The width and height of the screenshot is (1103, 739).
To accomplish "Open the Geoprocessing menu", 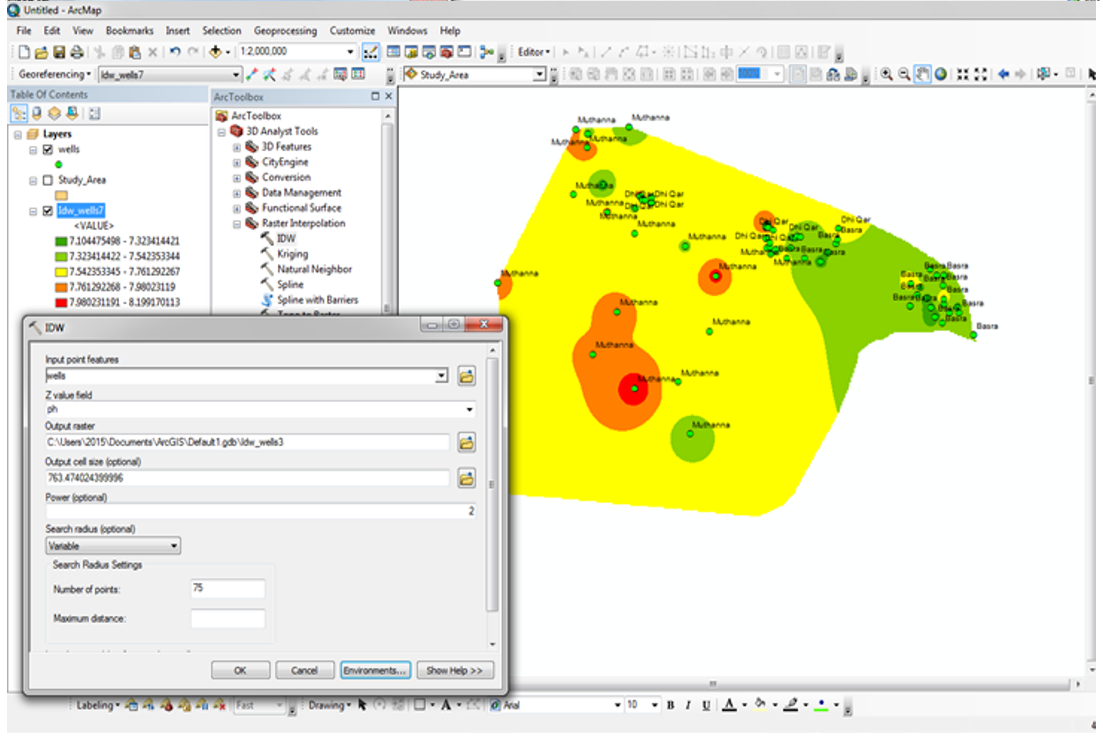I will (285, 31).
